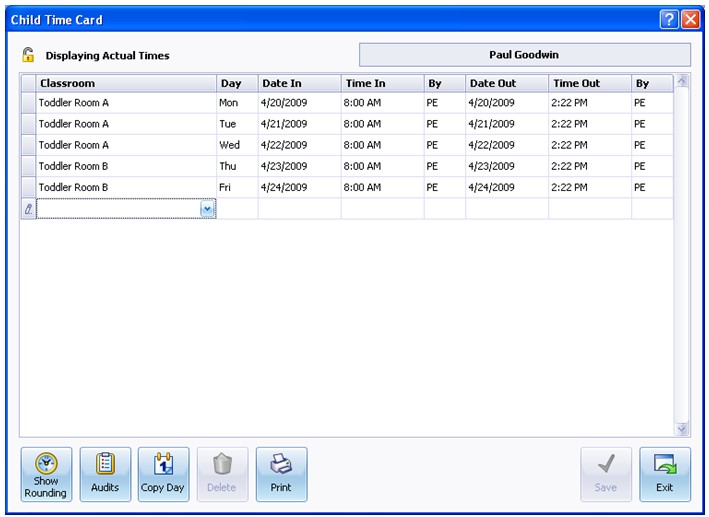Click the Show Rounding clock icon
The width and height of the screenshot is (709, 517).
click(x=46, y=464)
